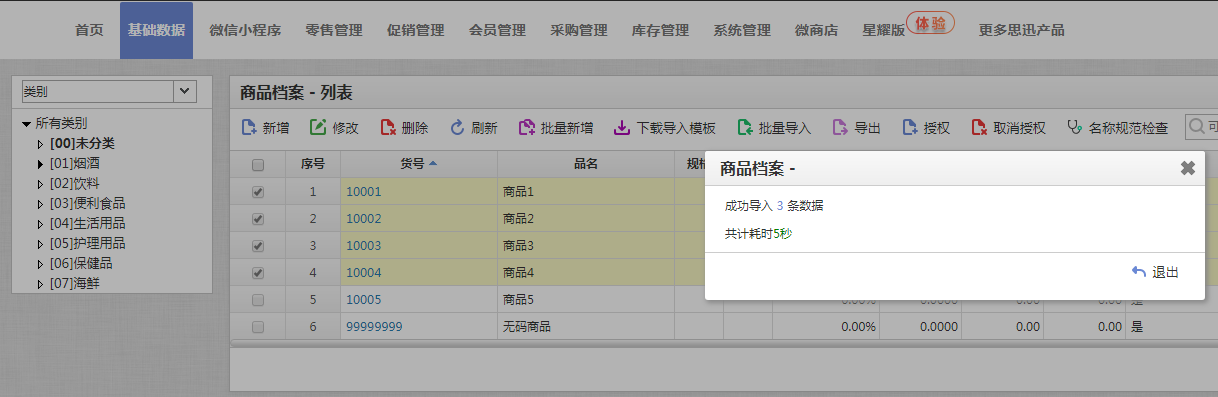Toggle the select-all header checkbox
1218x397 pixels.
(258, 165)
